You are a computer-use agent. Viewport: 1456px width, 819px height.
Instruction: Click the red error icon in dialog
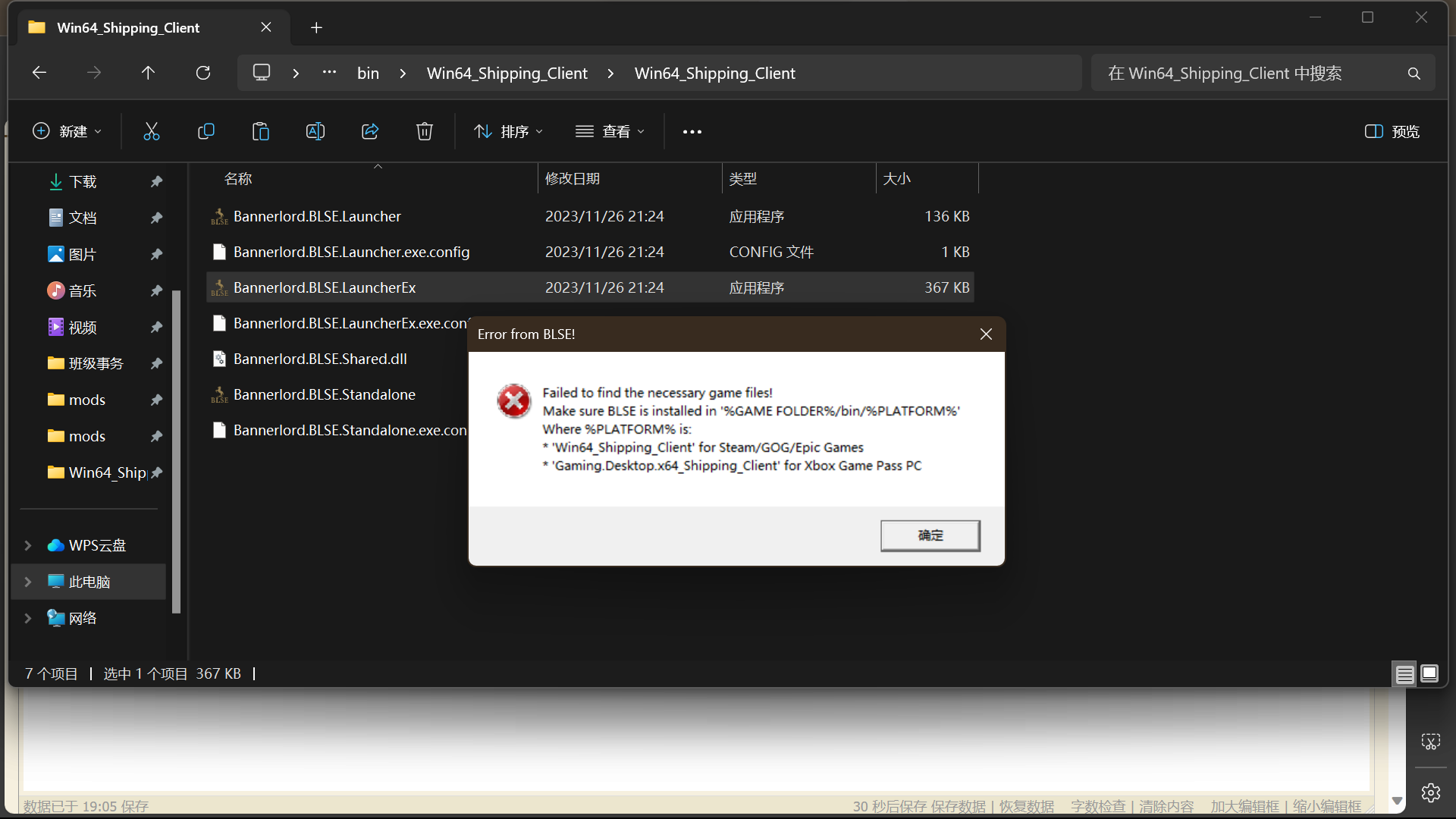tap(513, 400)
